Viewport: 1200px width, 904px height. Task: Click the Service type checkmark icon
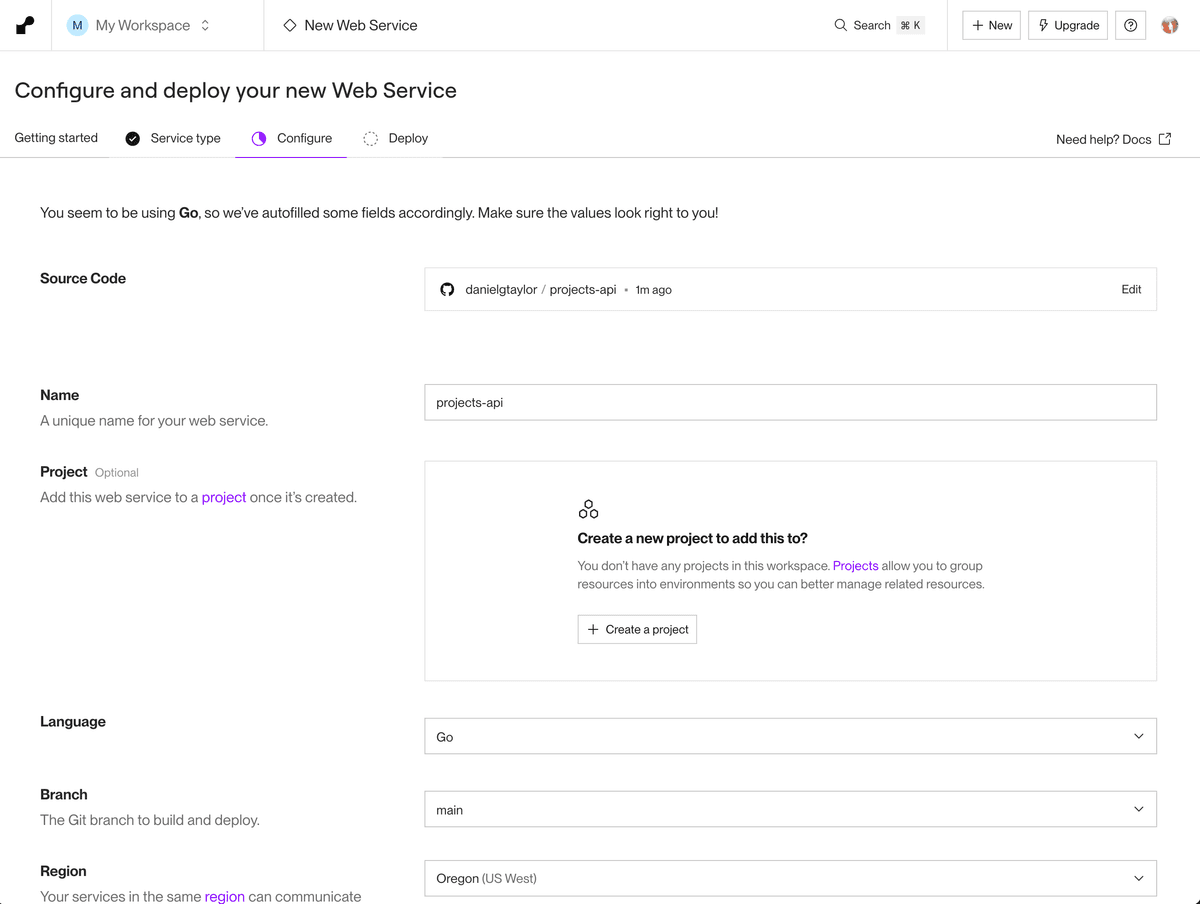(x=133, y=139)
